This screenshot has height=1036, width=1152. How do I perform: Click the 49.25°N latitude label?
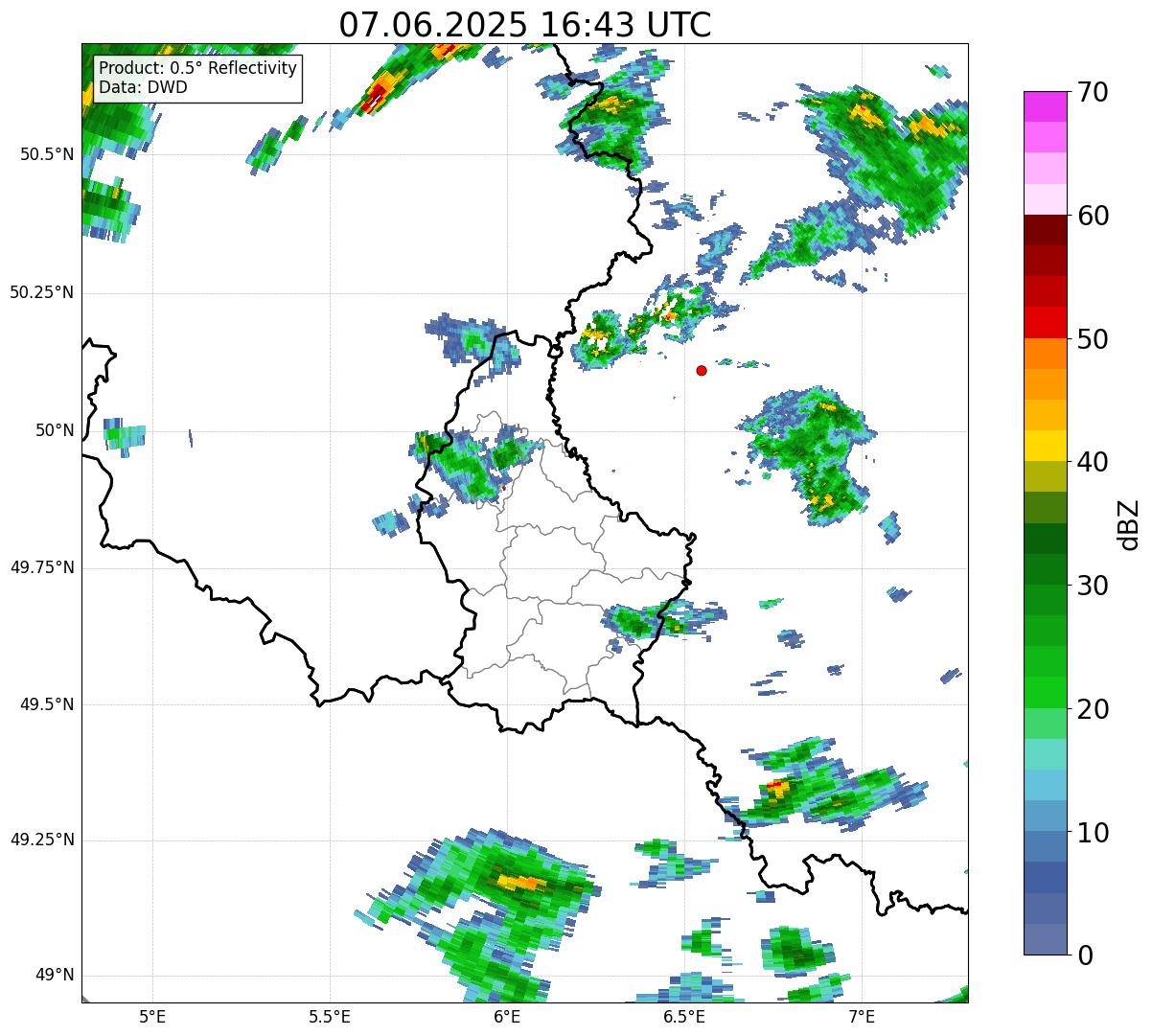coord(42,840)
